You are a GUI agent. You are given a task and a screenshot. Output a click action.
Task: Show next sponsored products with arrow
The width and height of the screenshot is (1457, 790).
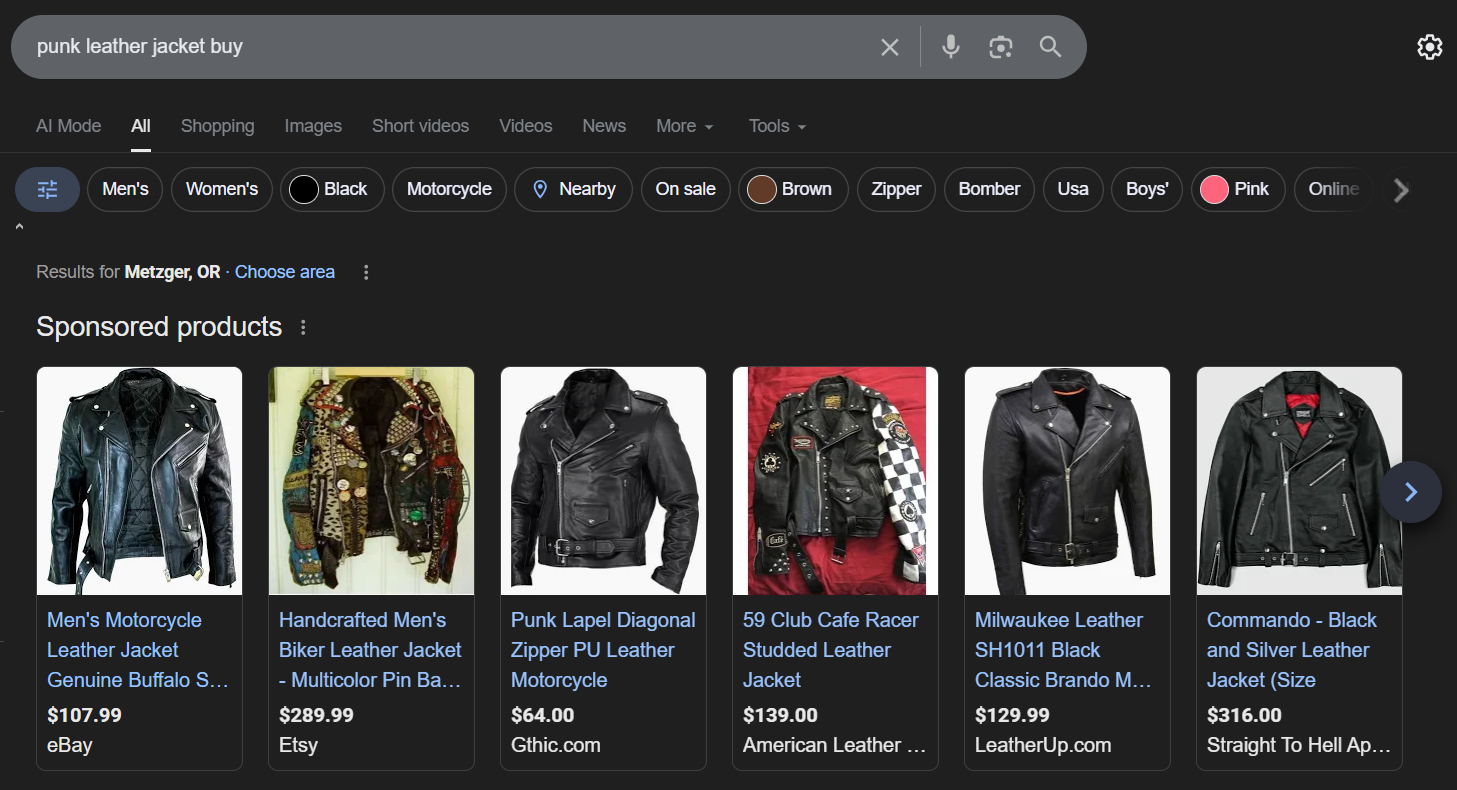point(1411,492)
